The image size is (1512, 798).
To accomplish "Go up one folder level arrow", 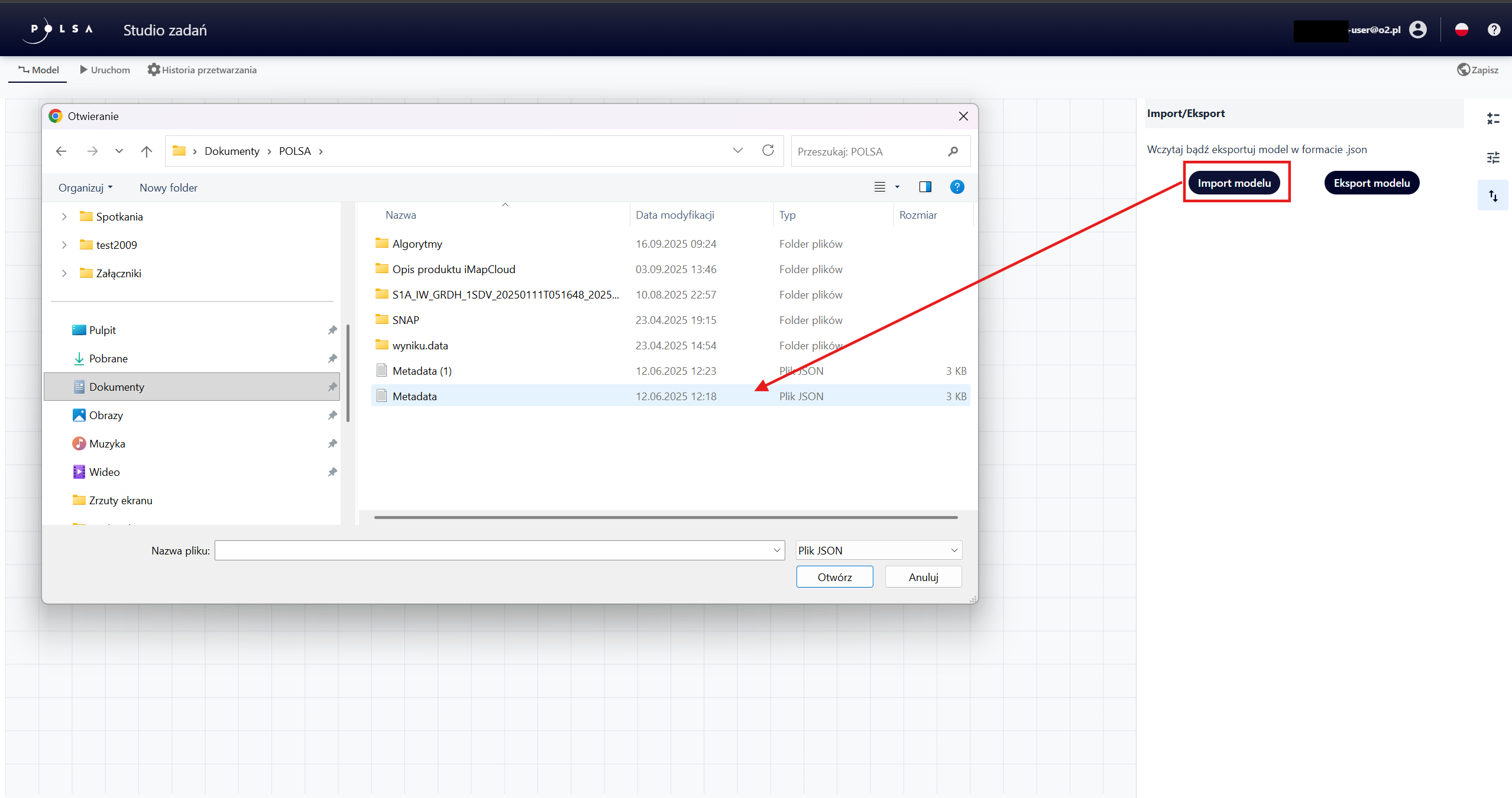I will (x=147, y=151).
